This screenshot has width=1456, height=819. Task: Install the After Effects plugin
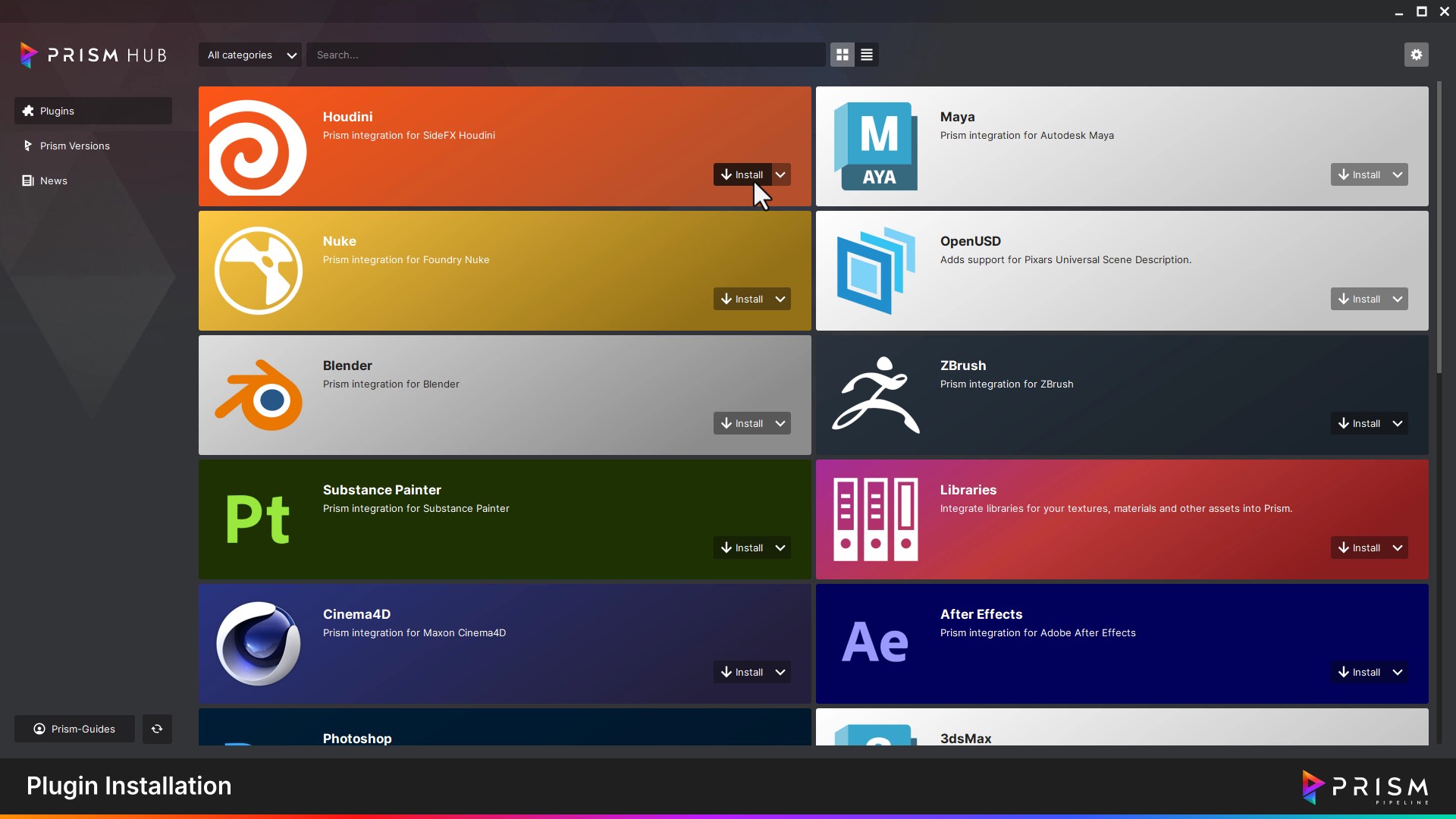[x=1360, y=672]
